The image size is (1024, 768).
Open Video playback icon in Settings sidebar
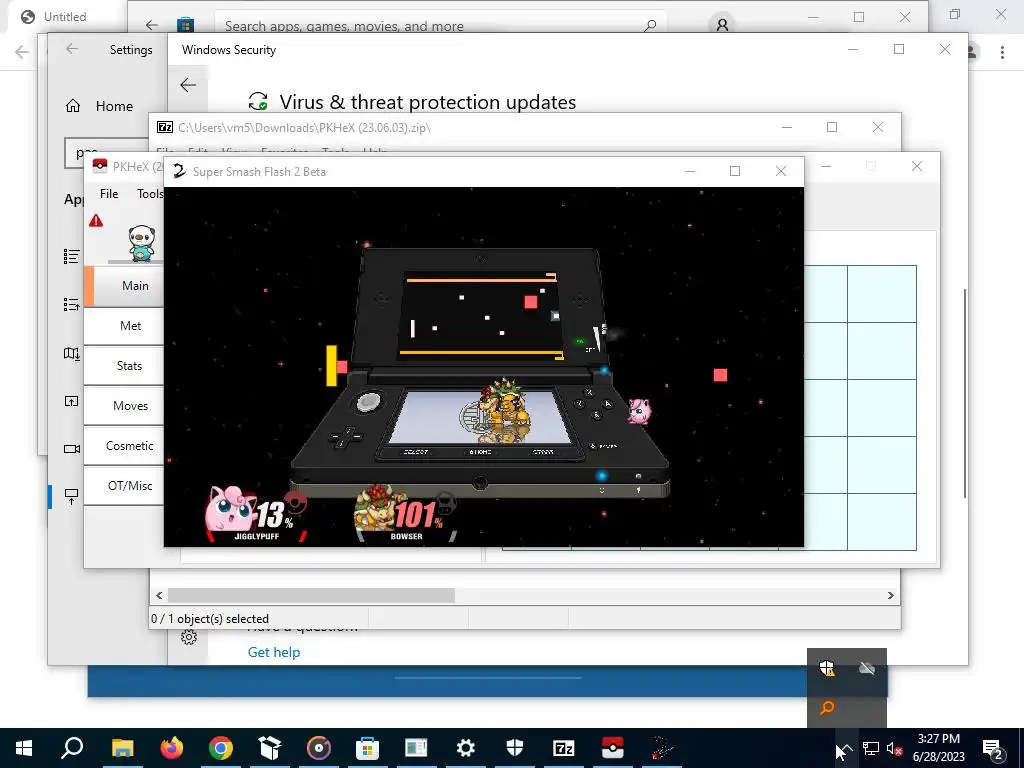pyautogui.click(x=72, y=449)
